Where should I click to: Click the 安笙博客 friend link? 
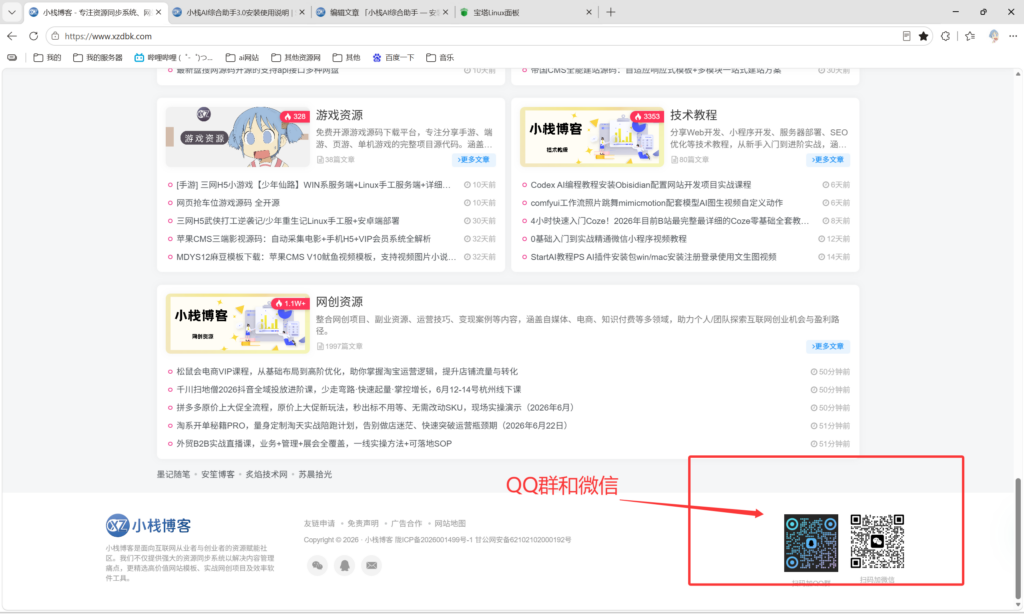click(x=217, y=474)
